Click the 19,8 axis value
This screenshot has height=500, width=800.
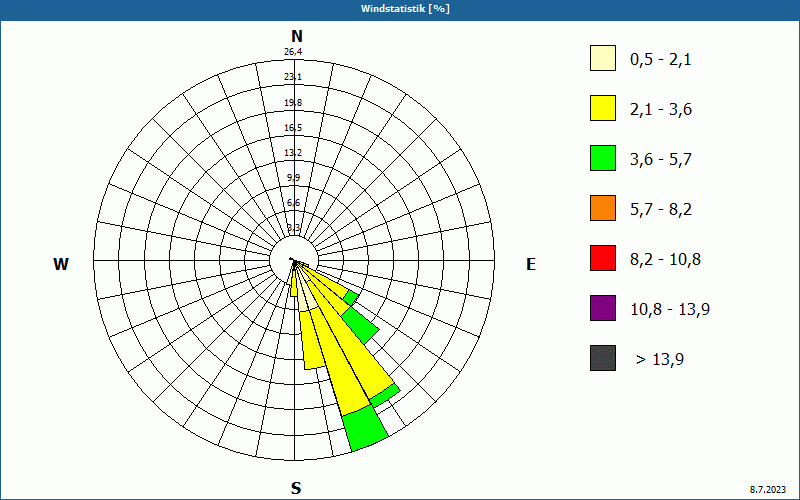click(293, 103)
